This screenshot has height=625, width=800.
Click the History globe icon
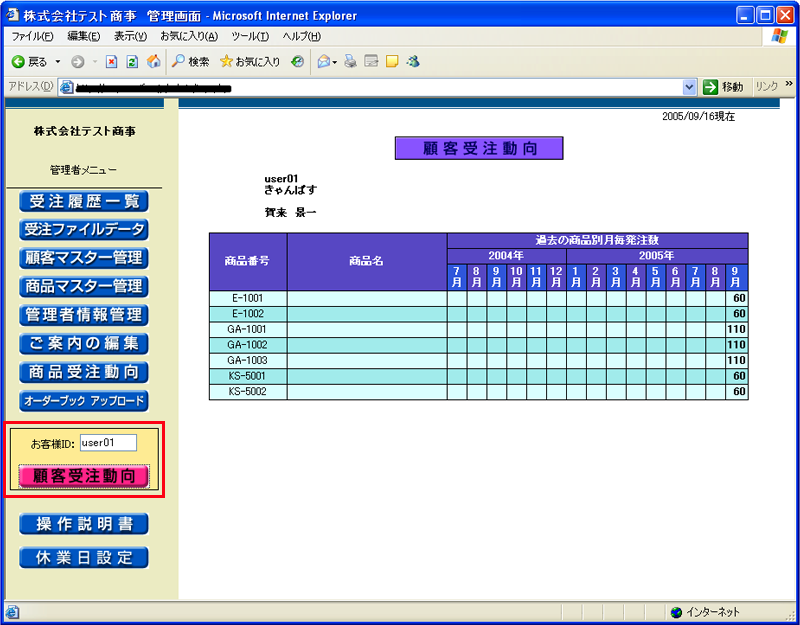(296, 61)
